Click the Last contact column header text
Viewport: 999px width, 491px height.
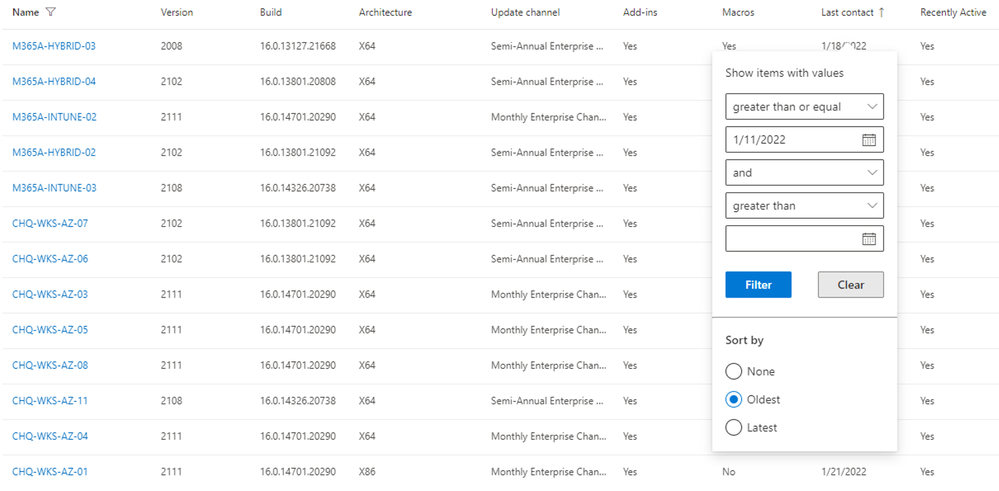click(x=848, y=12)
